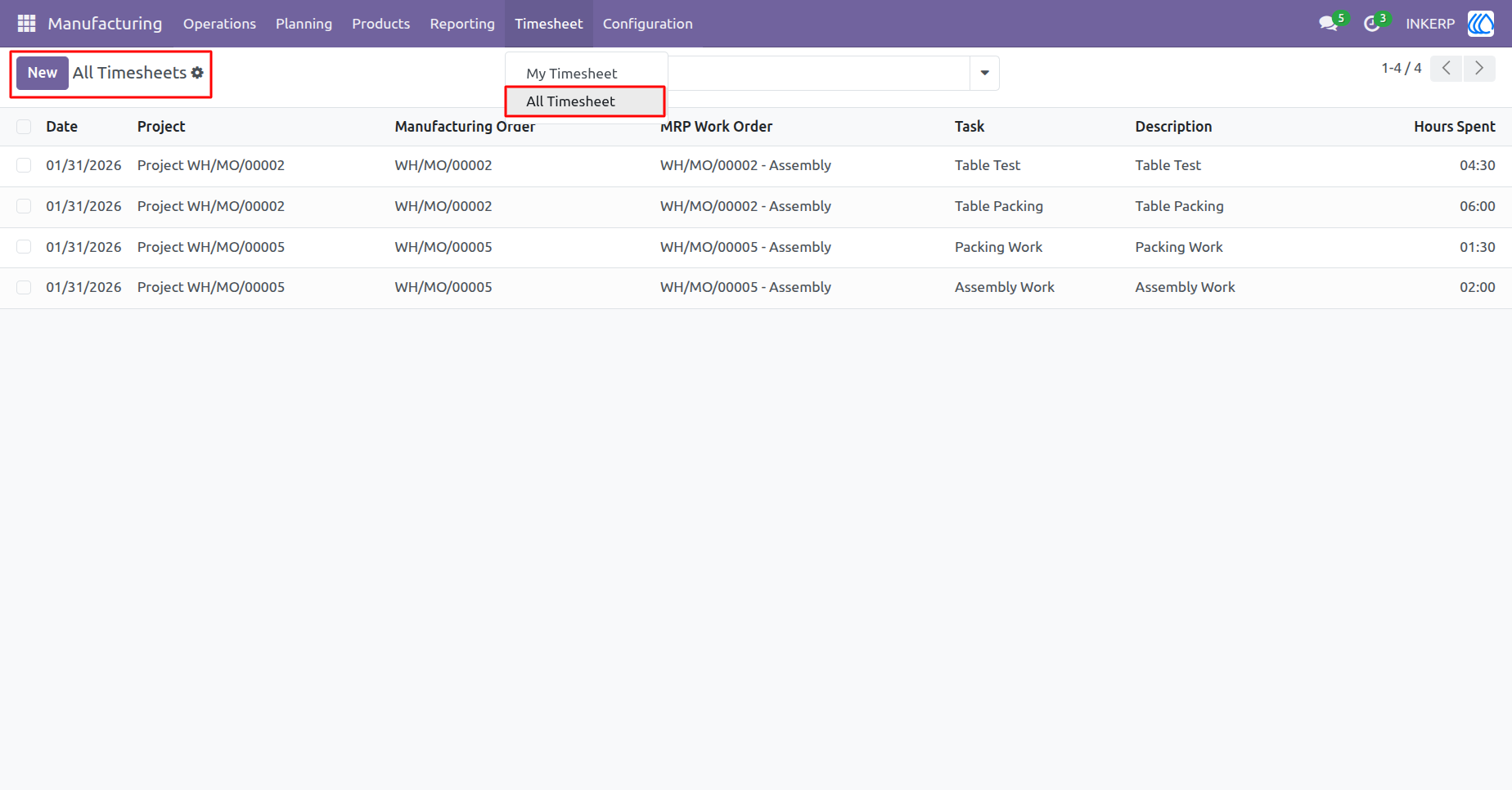This screenshot has height=790, width=1512.
Task: Open the Products menu
Action: click(x=381, y=24)
